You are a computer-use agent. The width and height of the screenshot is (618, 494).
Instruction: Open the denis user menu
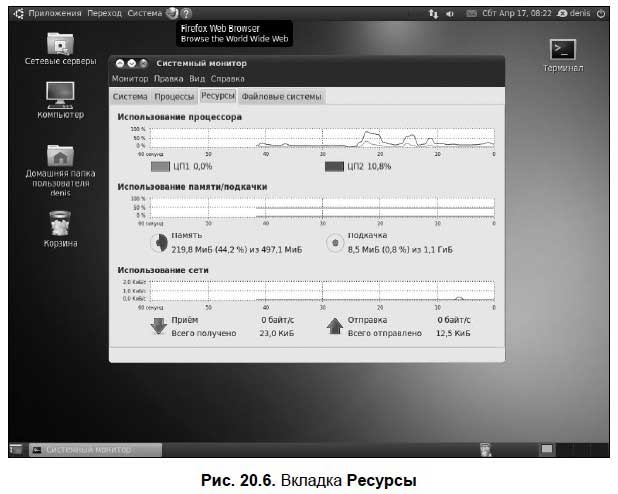[x=573, y=13]
